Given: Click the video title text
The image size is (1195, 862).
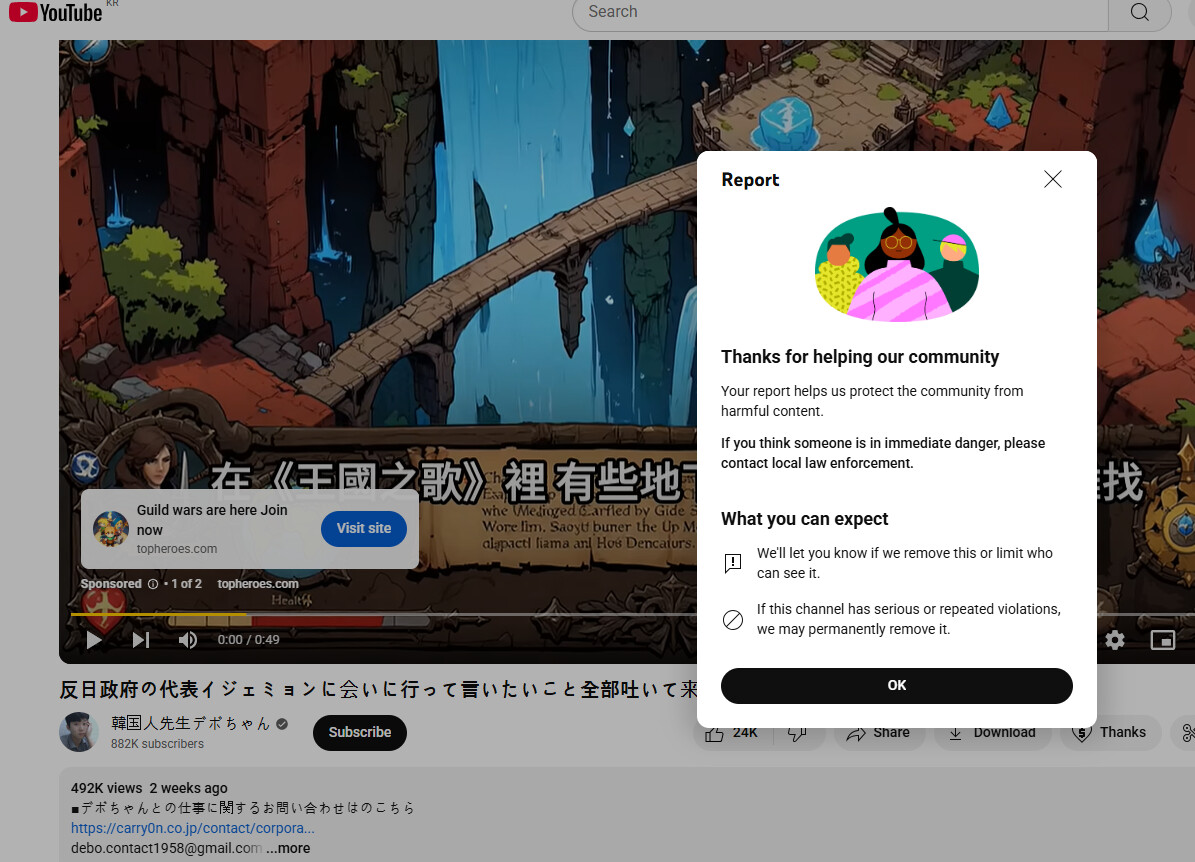Looking at the screenshot, I should 378,689.
